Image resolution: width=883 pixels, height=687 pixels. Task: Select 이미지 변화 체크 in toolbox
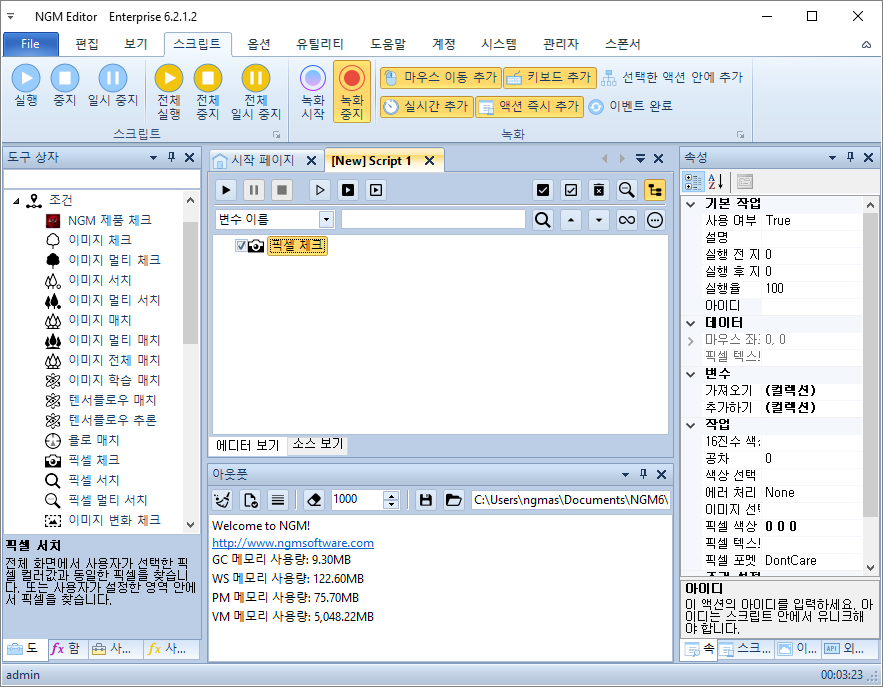(x=114, y=520)
